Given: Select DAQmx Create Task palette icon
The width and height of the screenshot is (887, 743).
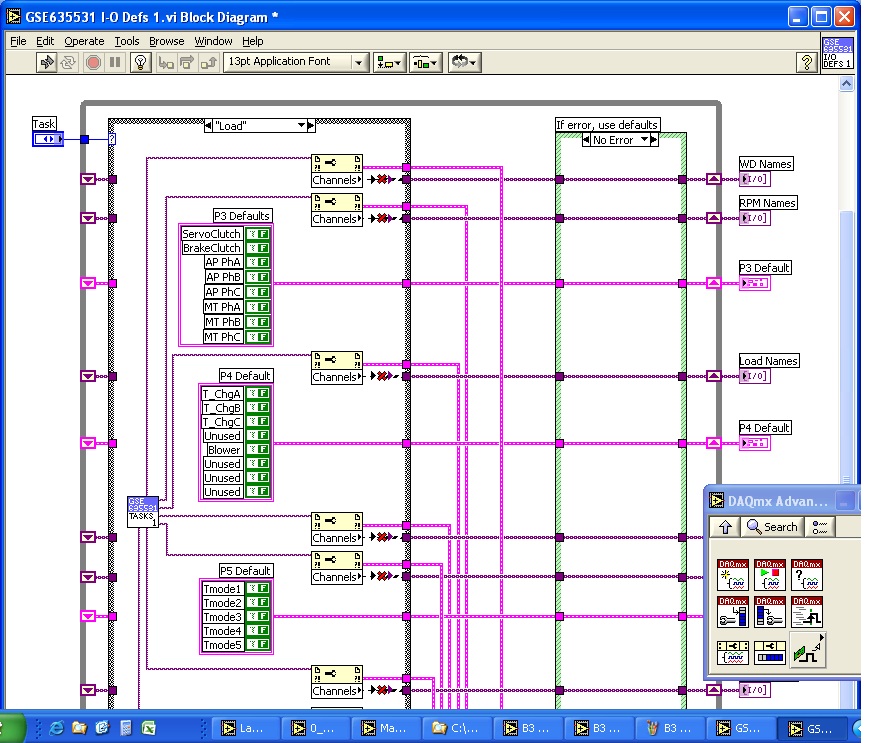Looking at the screenshot, I should click(x=733, y=575).
